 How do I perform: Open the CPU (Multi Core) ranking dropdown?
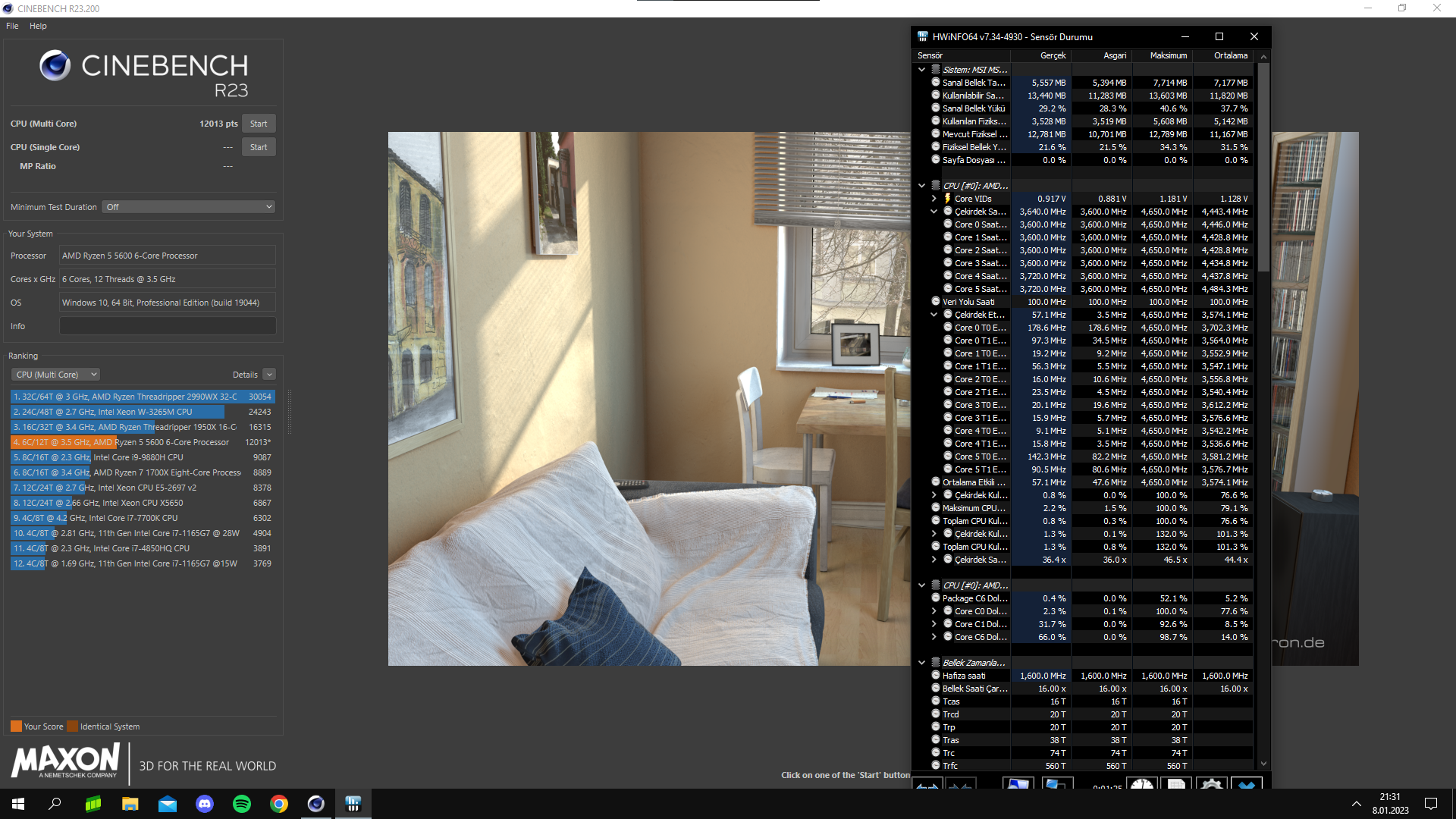point(55,375)
